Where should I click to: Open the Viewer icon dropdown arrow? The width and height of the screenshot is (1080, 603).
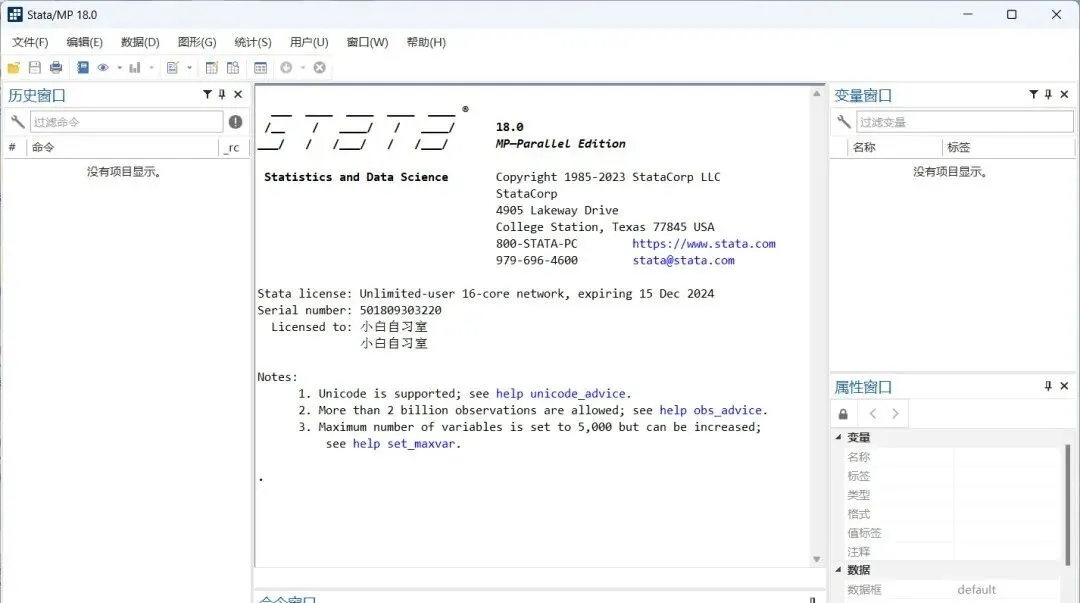[119, 68]
